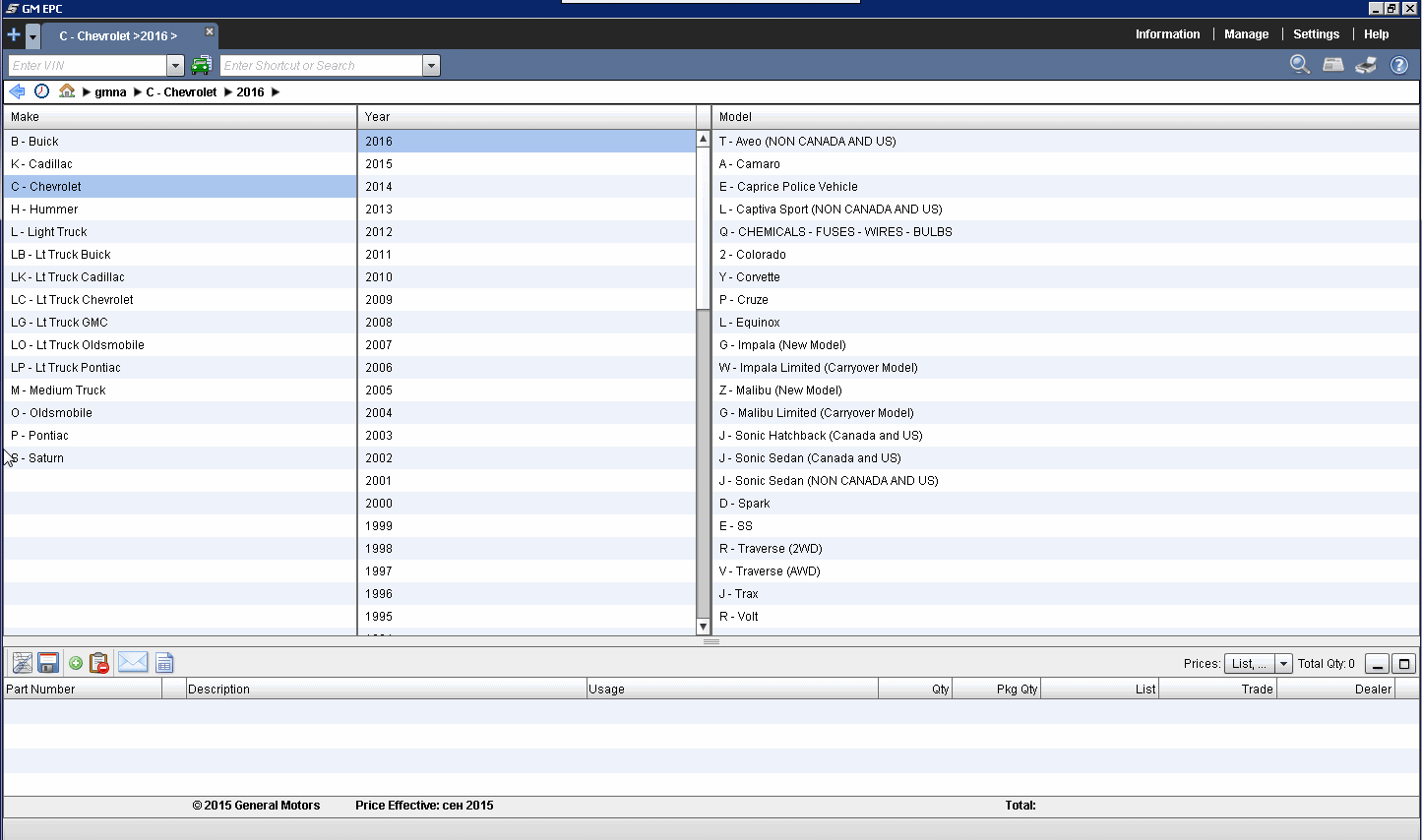
Task: Open the Manage menu
Action: point(1246,34)
